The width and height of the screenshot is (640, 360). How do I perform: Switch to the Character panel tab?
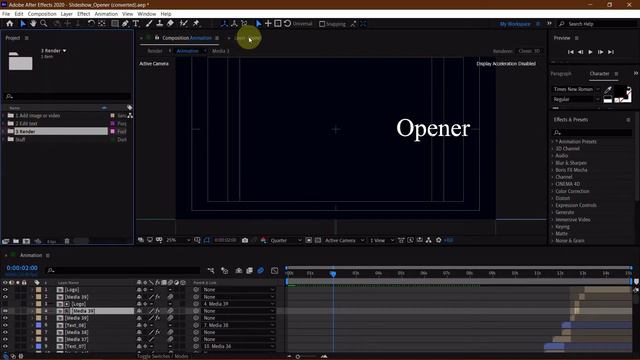point(599,74)
